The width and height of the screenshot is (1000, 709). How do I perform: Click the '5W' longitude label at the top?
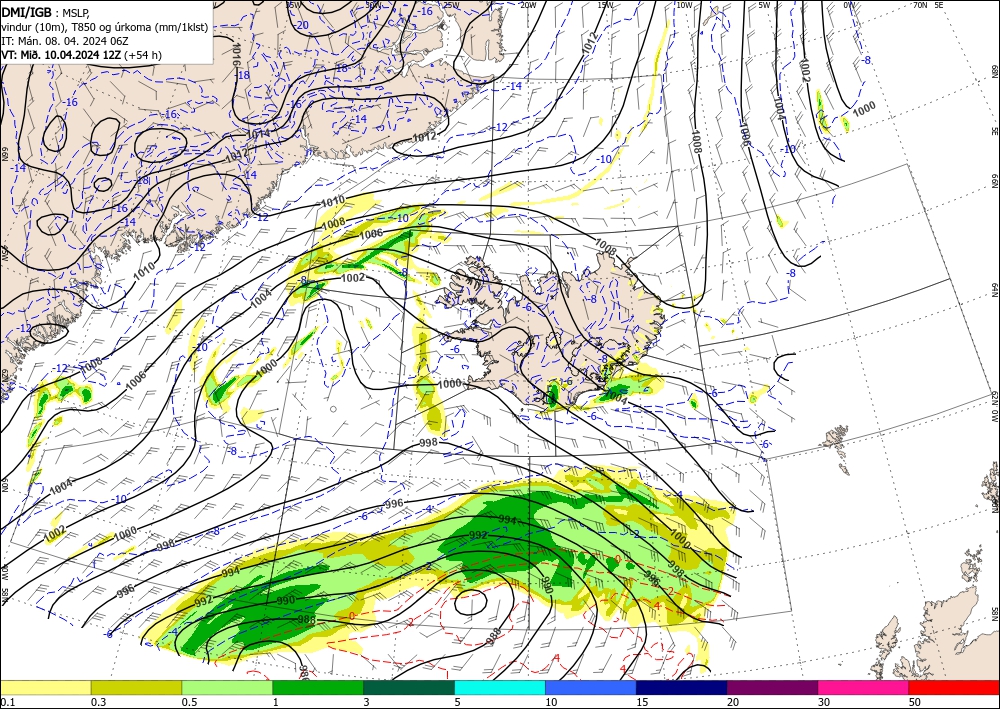point(765,5)
